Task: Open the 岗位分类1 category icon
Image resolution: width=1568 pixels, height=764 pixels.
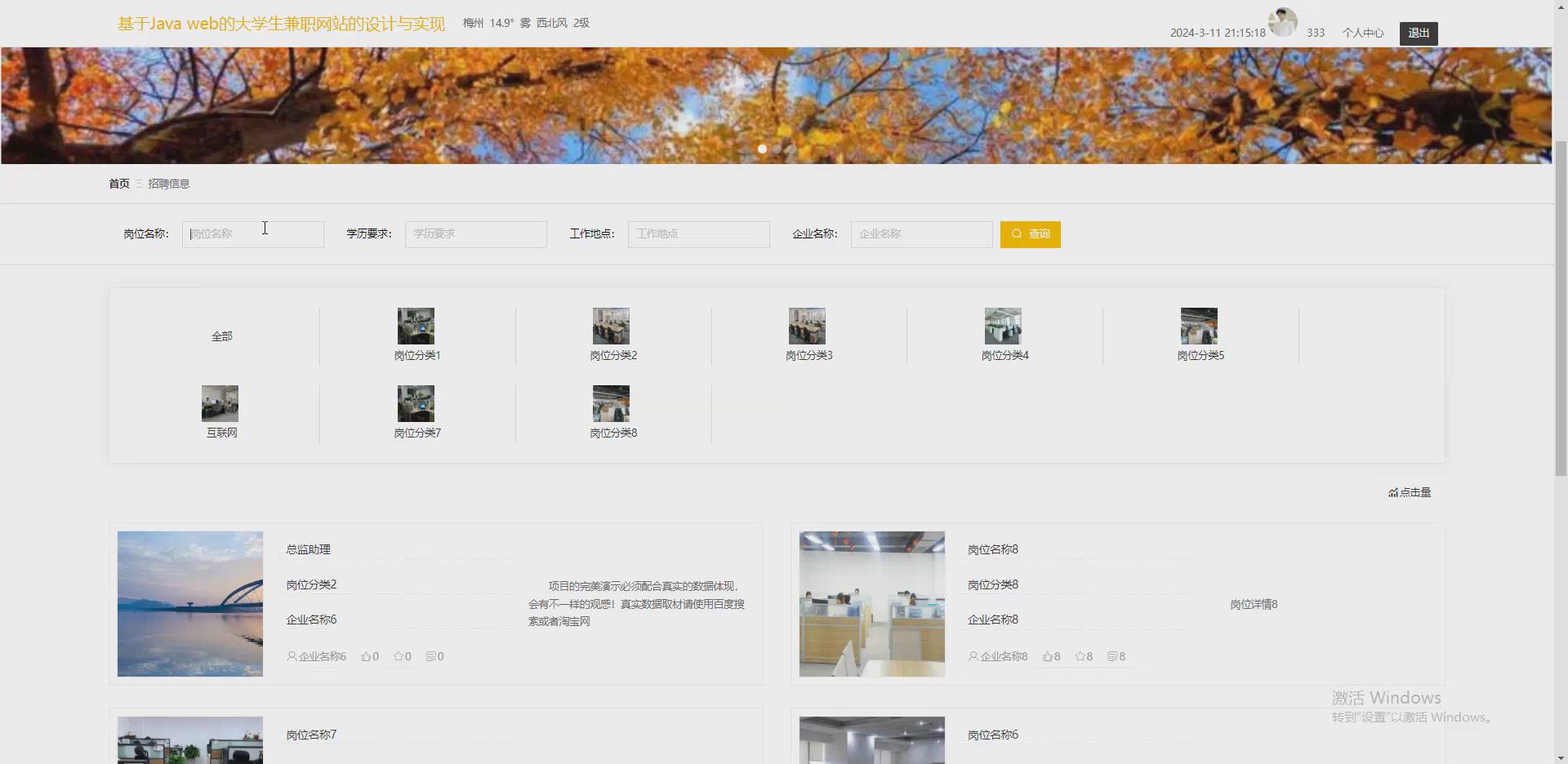Action: (x=416, y=326)
